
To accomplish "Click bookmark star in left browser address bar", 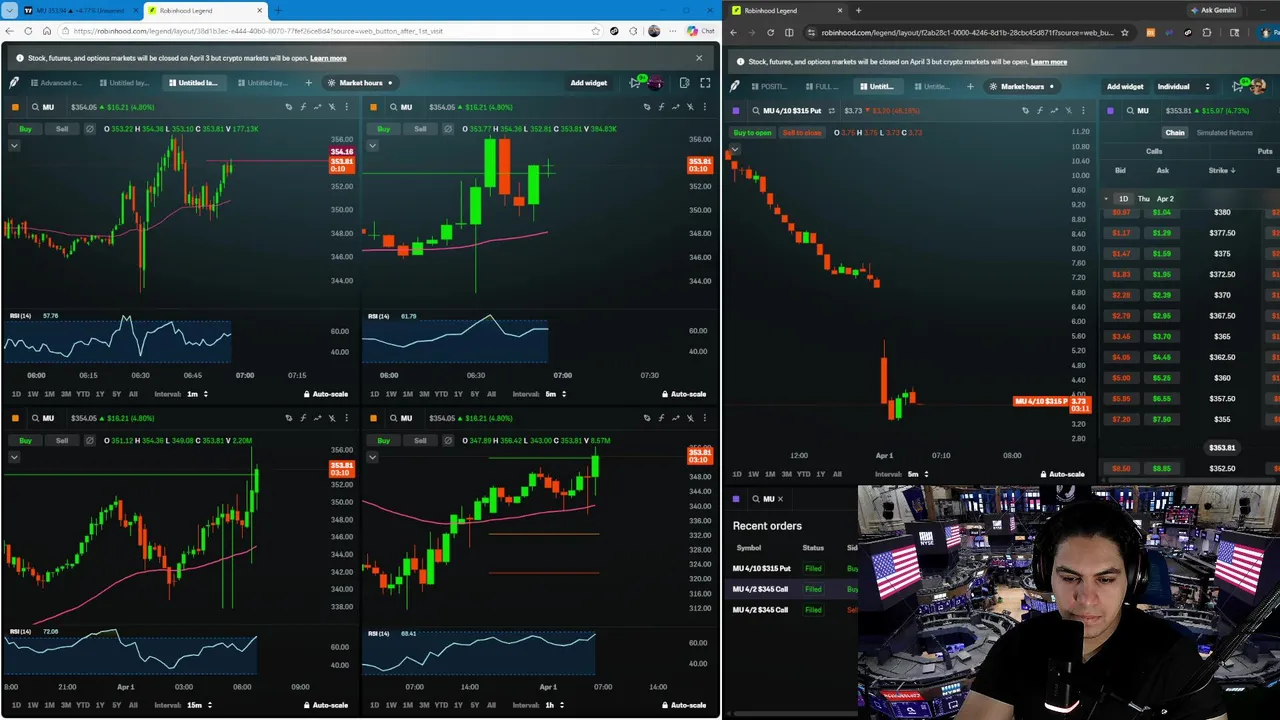I will (x=596, y=31).
